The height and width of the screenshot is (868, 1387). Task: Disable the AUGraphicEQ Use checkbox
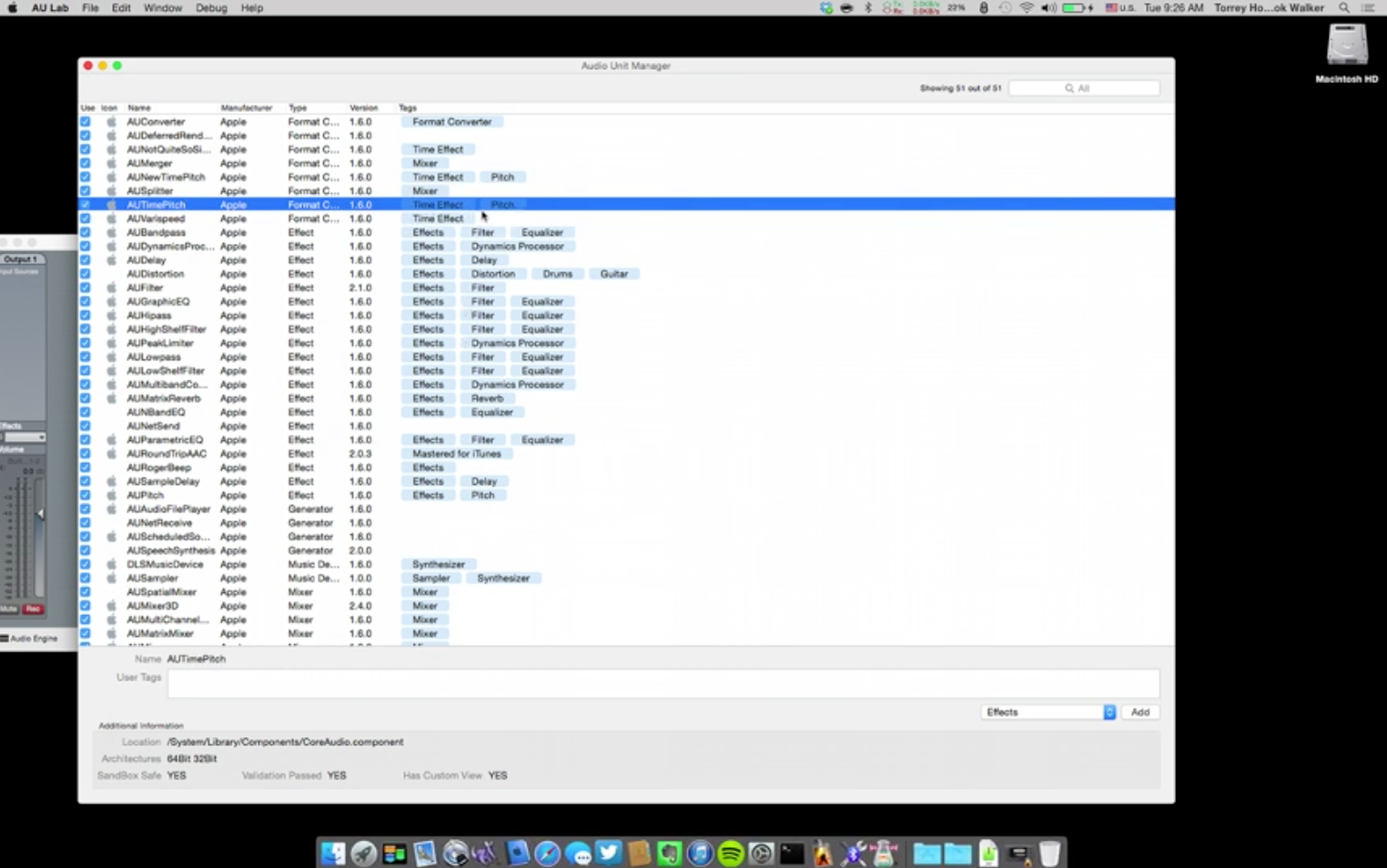[86, 302]
